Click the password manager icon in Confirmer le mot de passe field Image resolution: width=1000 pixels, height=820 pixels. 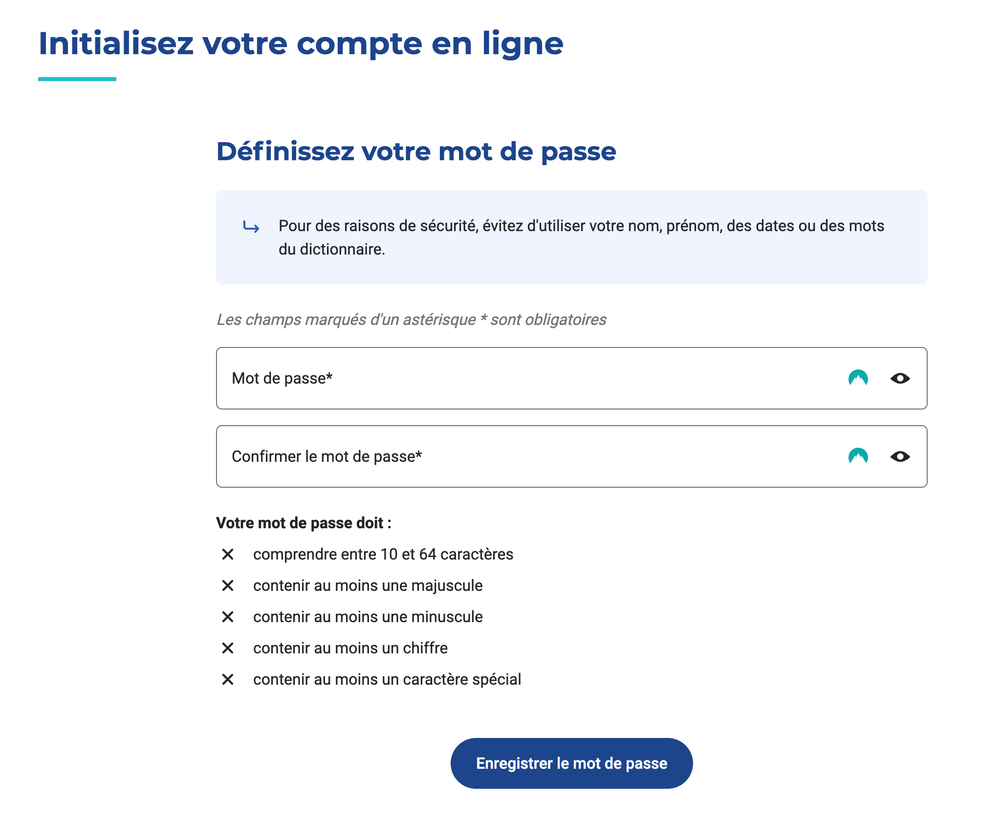point(858,457)
